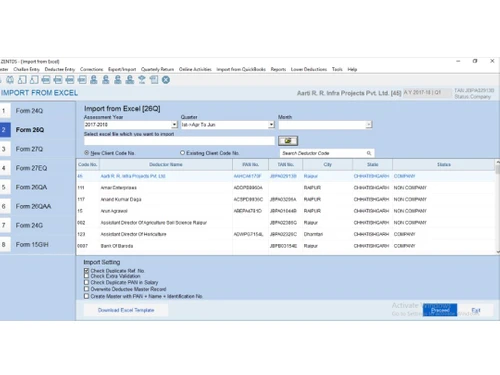The image size is (500, 375).
Task: Click the first page-with-person icon after the bell
Action: (22, 80)
